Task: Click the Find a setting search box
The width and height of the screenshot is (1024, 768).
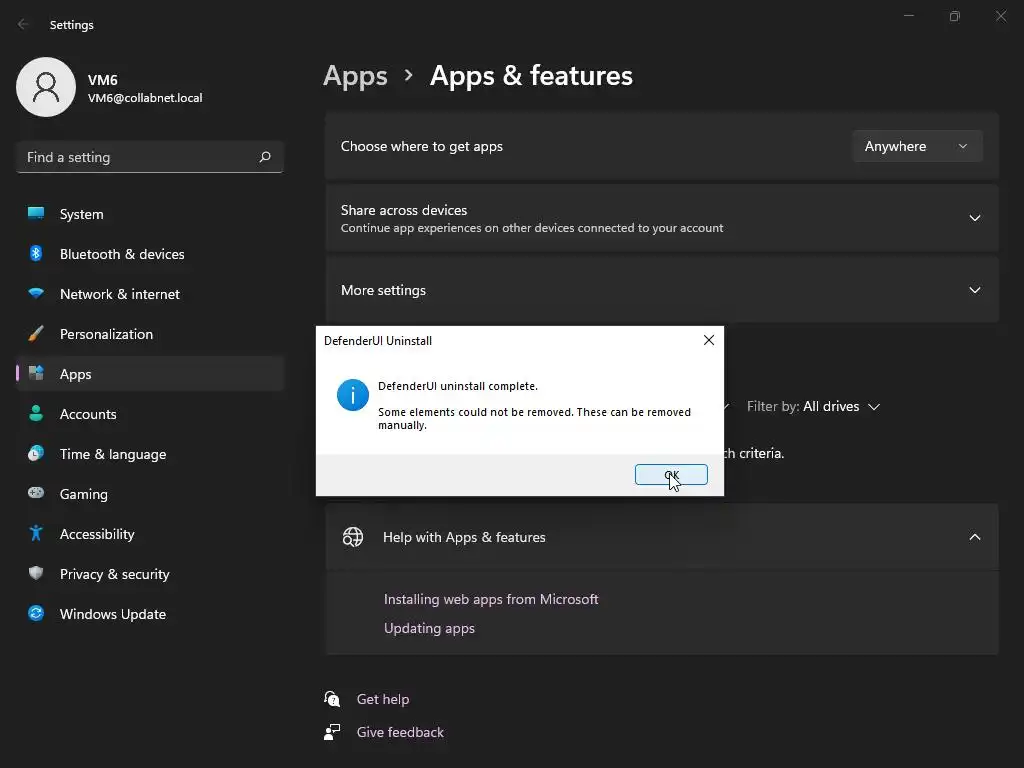Action: point(140,157)
